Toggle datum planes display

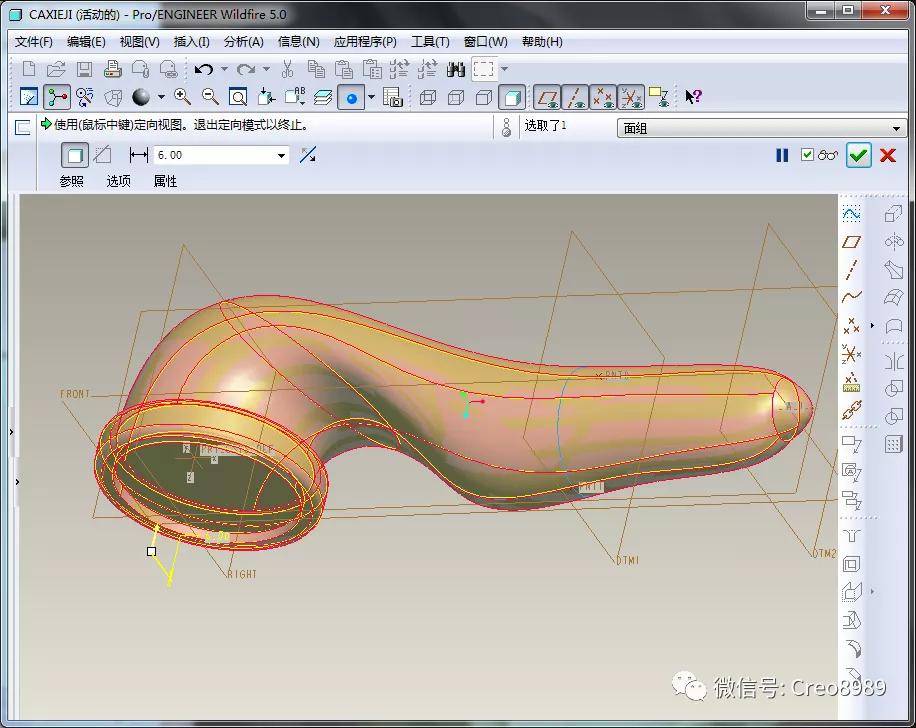tap(547, 97)
